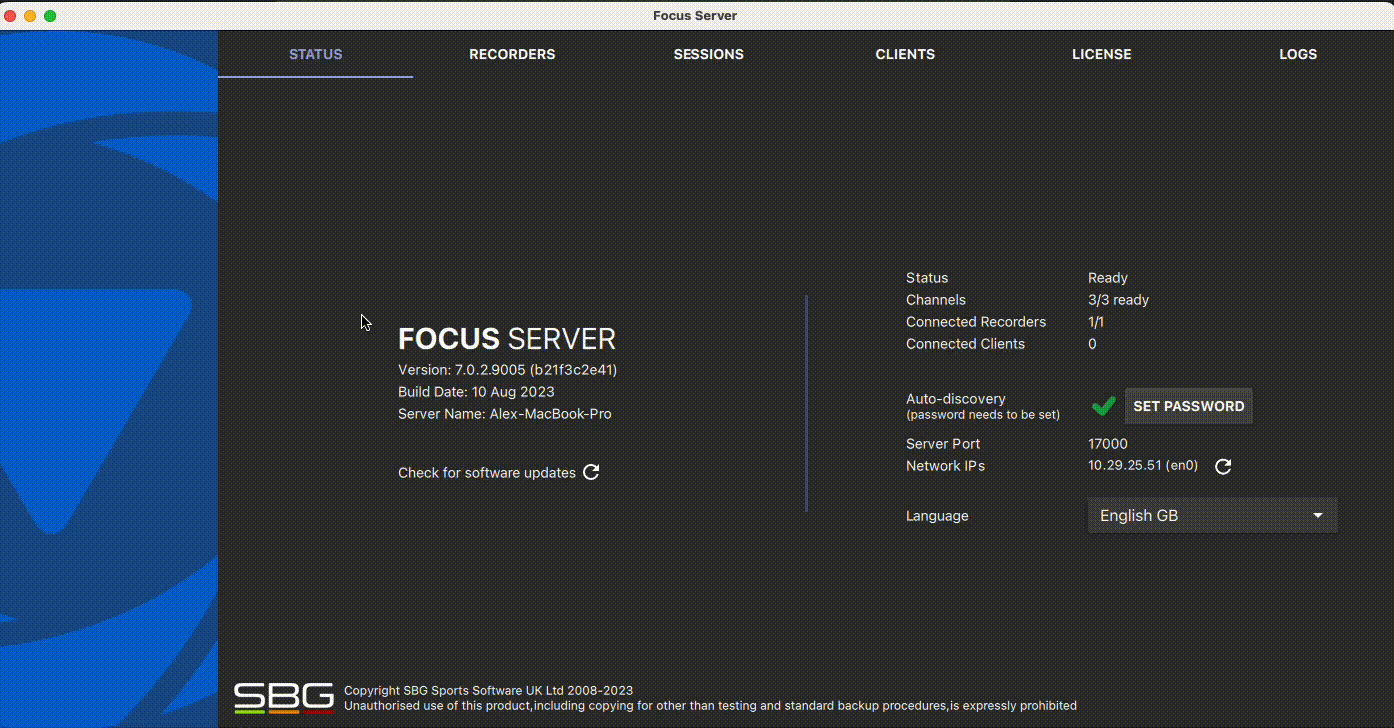Click the Connected Clients value 0

(1092, 344)
